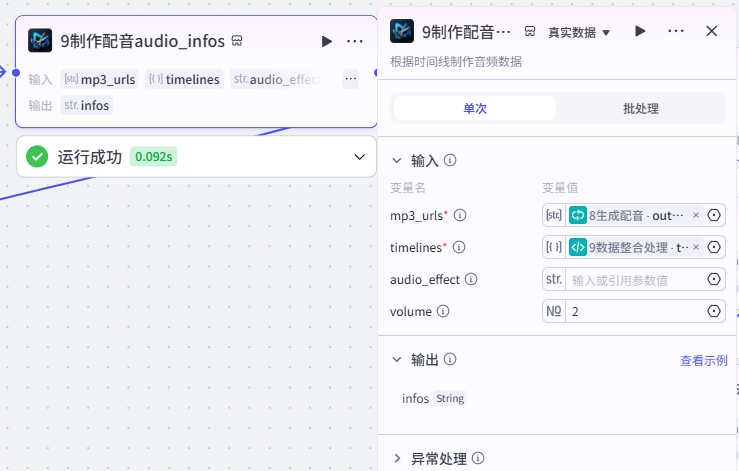Open the 真实数据 dropdown
Screen dimensions: 739x471
[579, 33]
